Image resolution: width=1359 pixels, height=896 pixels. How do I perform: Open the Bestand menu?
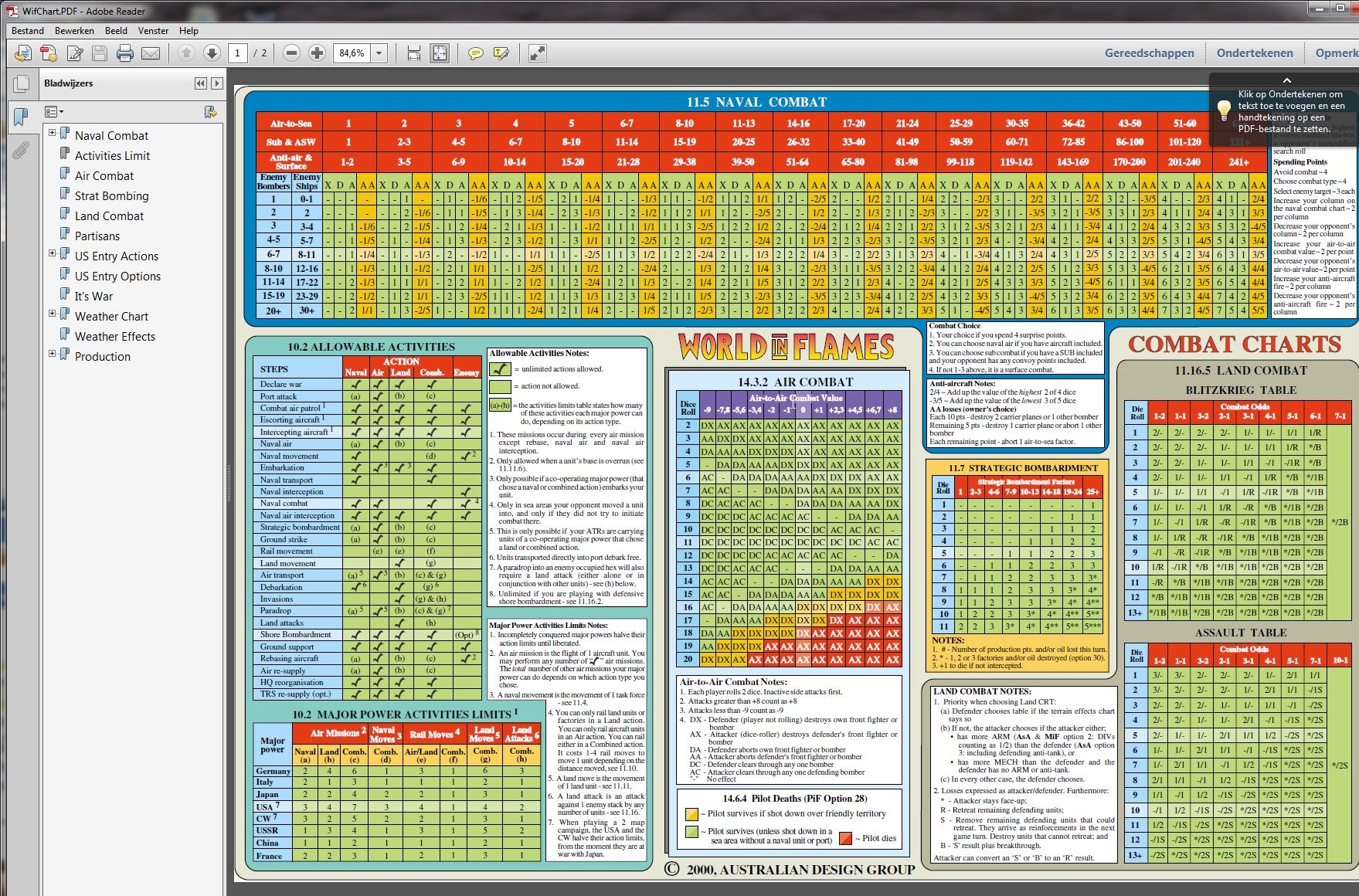[x=28, y=31]
